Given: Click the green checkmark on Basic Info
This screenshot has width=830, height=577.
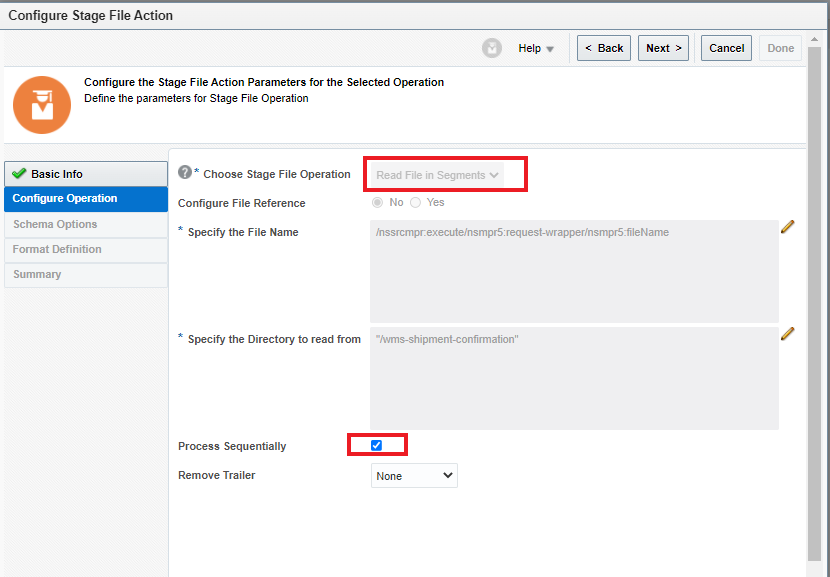Looking at the screenshot, I should click(19, 174).
